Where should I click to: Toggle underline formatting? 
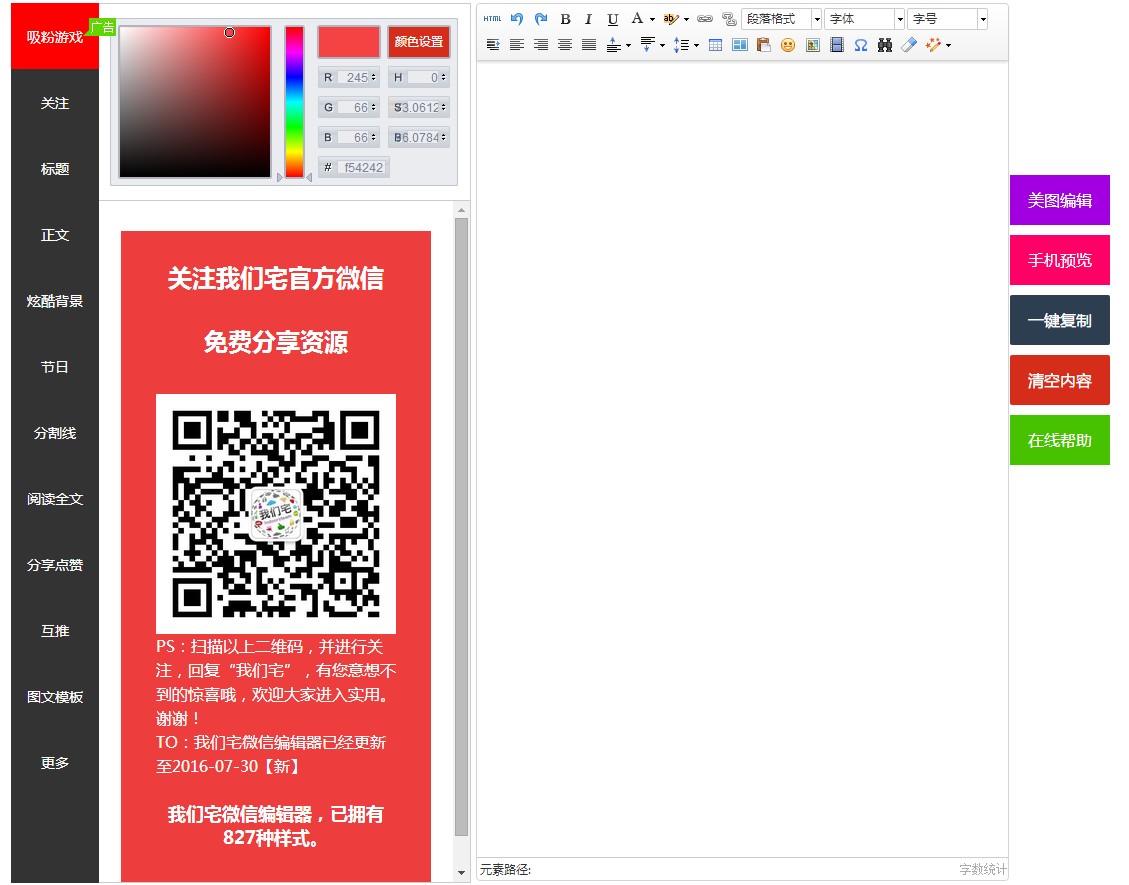click(613, 19)
